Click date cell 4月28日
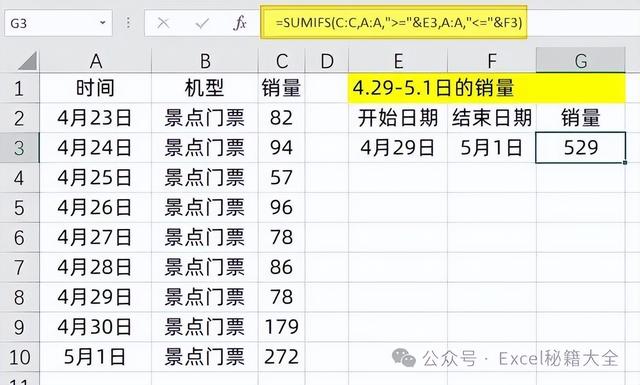640x385 pixels. (96, 267)
